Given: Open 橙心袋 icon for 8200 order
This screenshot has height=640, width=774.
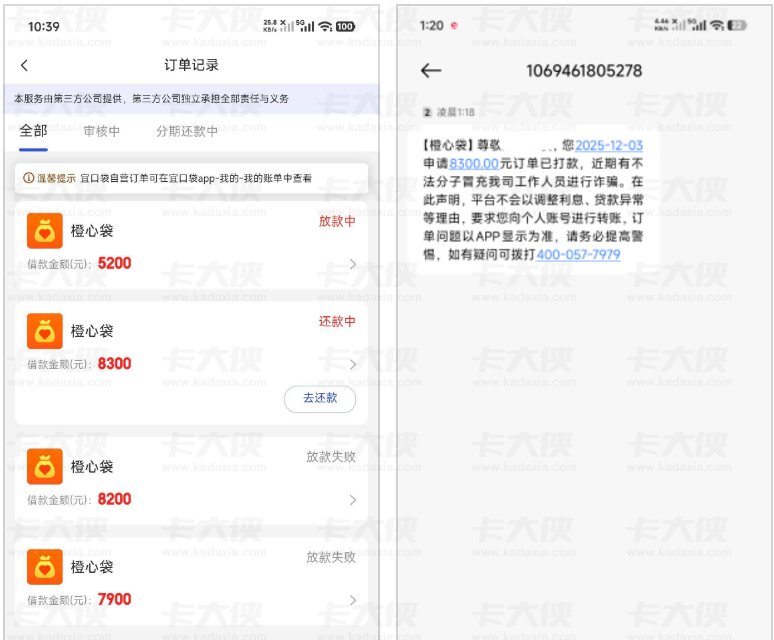Looking at the screenshot, I should [45, 467].
